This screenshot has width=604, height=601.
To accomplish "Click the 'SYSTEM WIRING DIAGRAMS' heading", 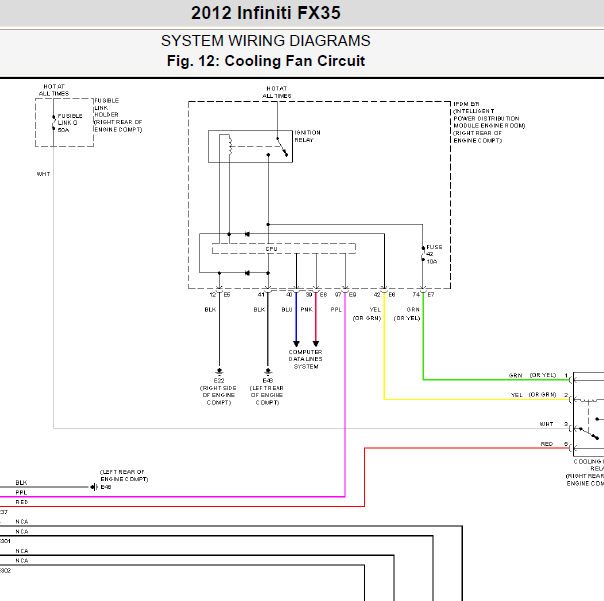I will click(x=266, y=41).
